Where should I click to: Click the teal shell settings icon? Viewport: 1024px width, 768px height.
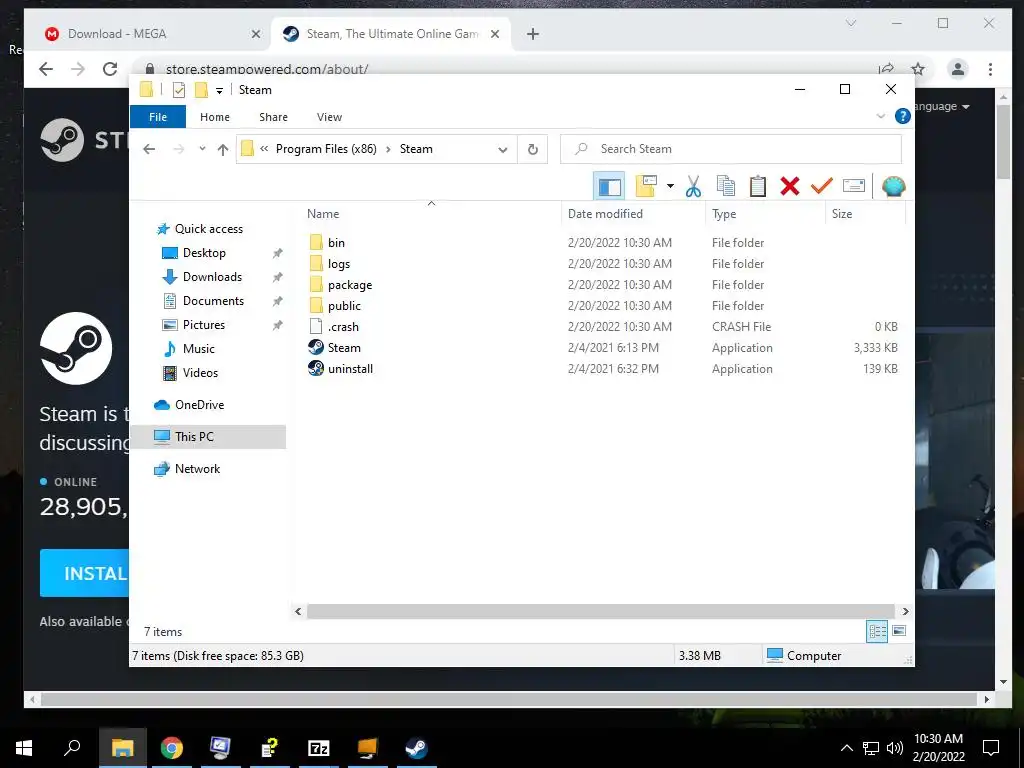point(893,186)
